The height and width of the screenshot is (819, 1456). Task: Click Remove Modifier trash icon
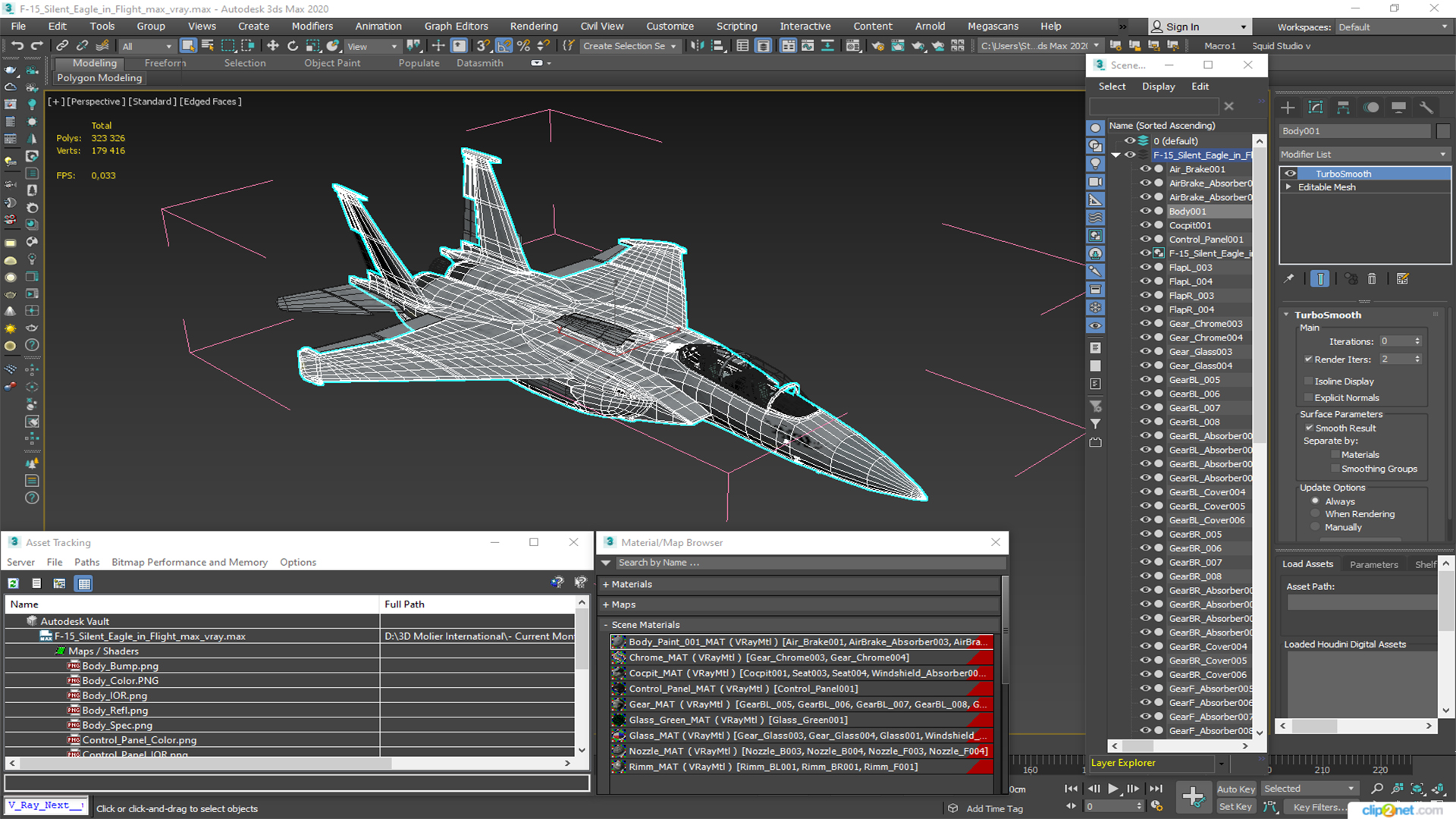pos(1372,279)
